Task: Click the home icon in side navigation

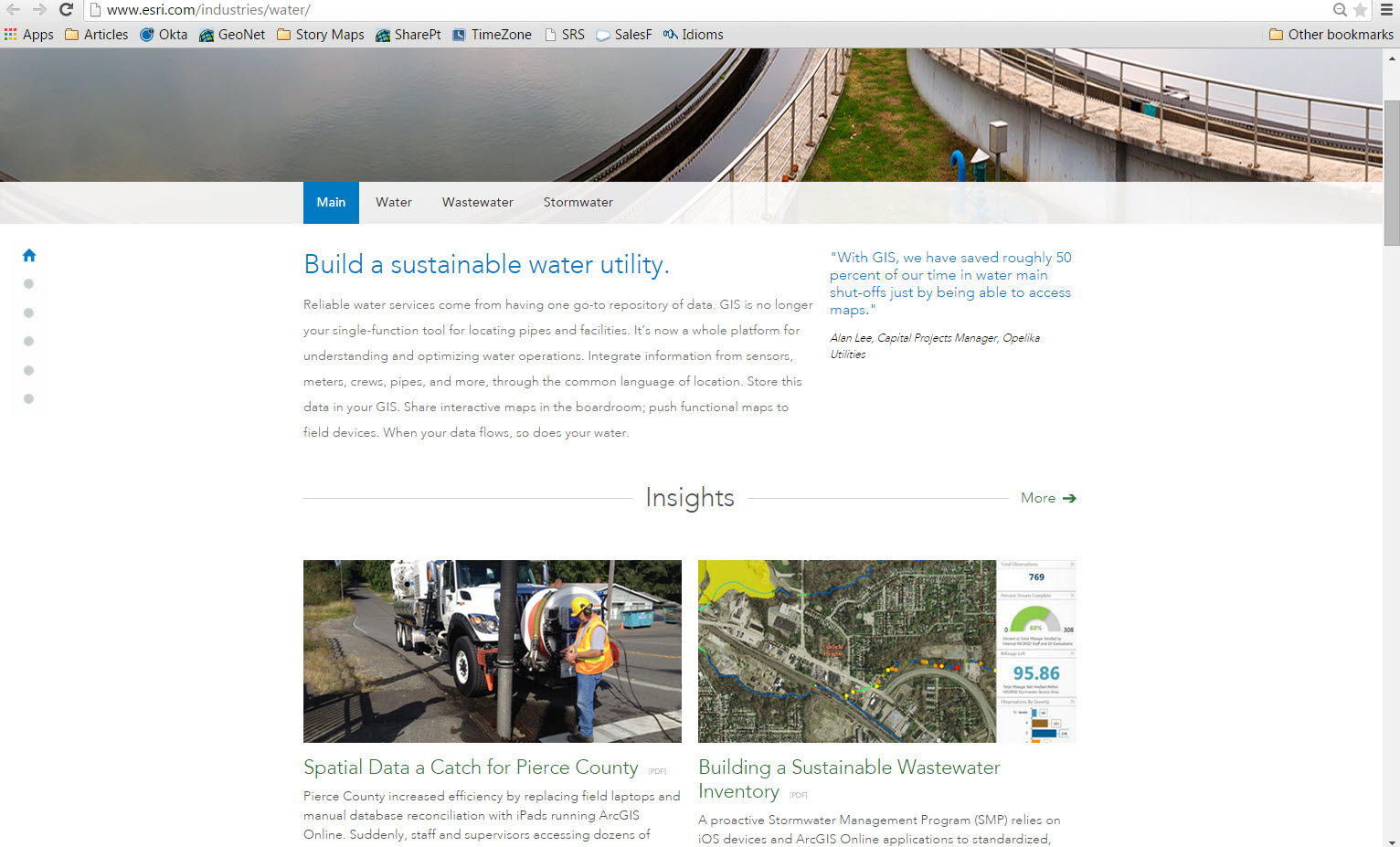Action: pyautogui.click(x=29, y=256)
